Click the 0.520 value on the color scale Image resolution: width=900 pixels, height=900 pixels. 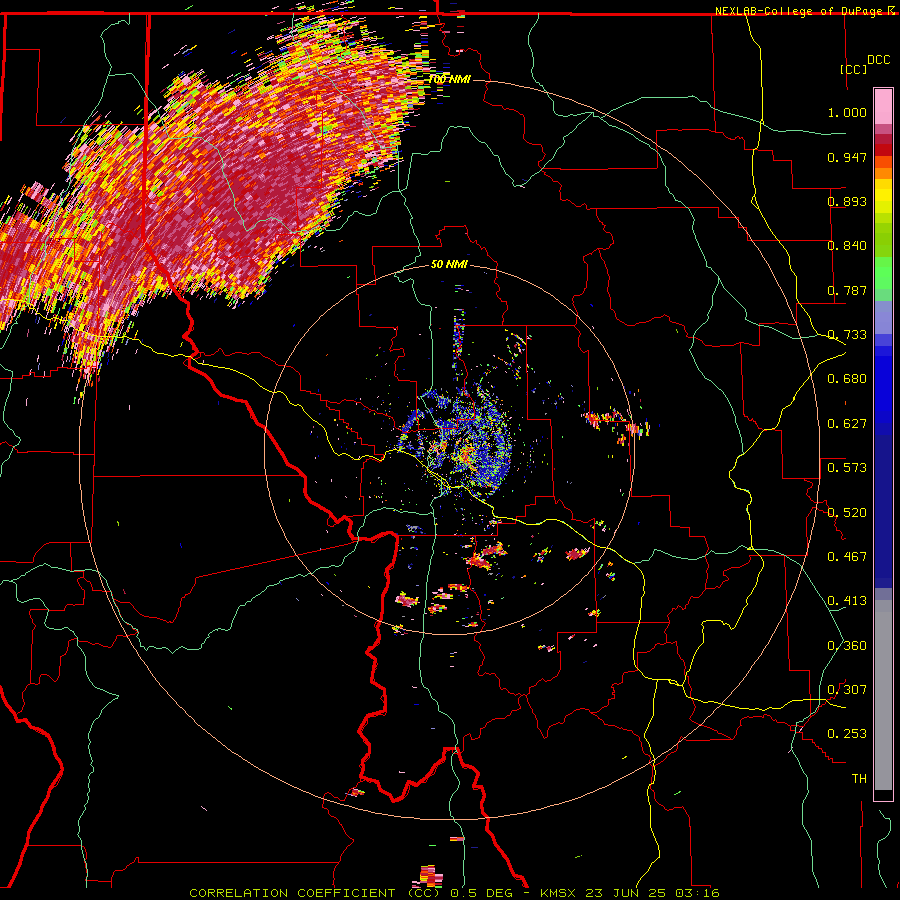coord(847,513)
